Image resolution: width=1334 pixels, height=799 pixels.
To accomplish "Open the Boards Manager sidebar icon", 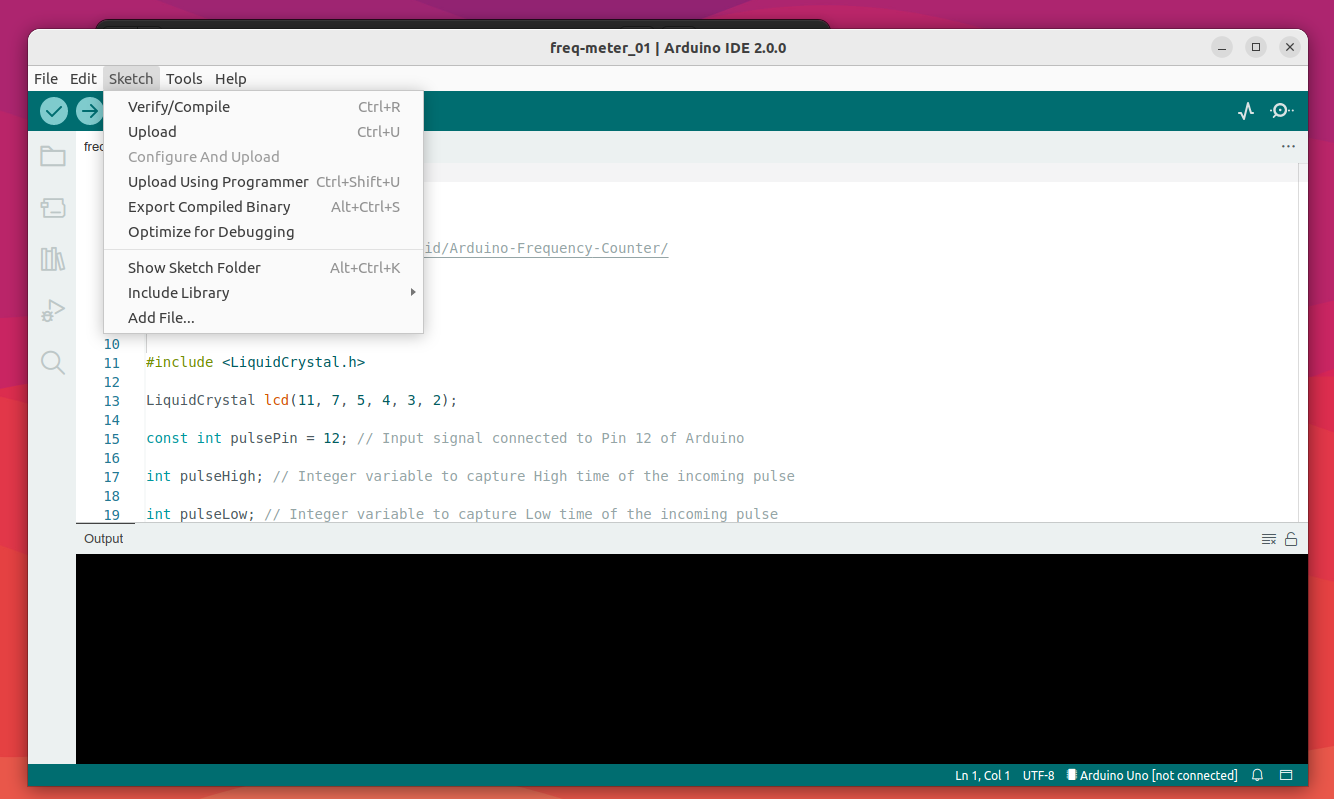I will (x=52, y=207).
